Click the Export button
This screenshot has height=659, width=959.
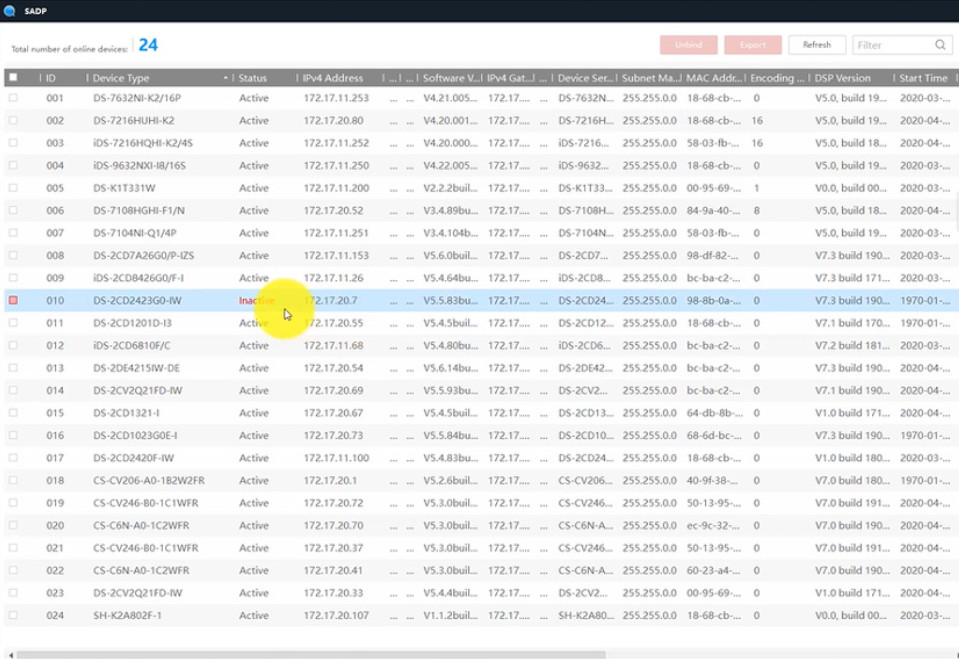tap(753, 45)
